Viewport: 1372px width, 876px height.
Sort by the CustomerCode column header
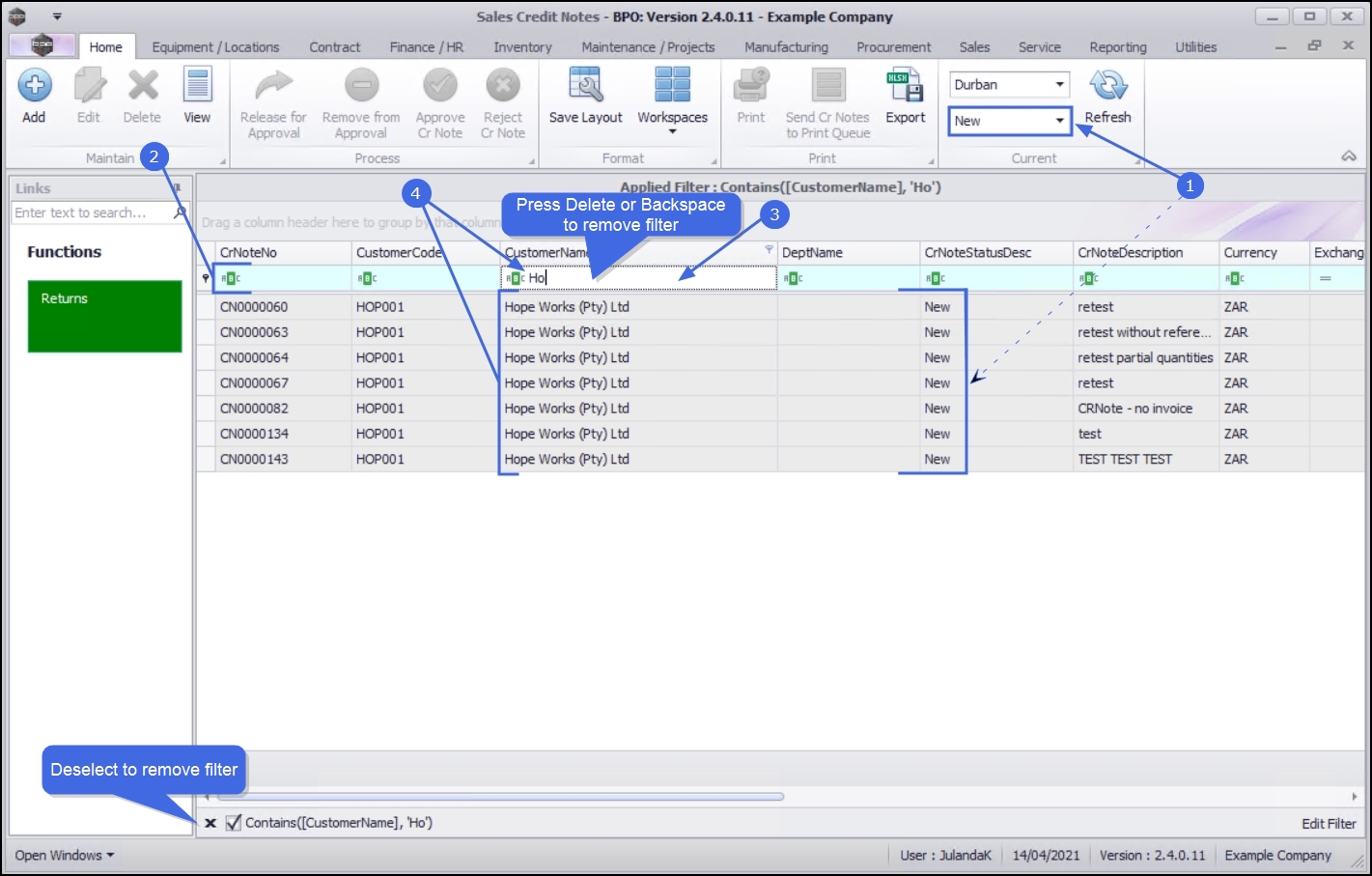pyautogui.click(x=425, y=252)
